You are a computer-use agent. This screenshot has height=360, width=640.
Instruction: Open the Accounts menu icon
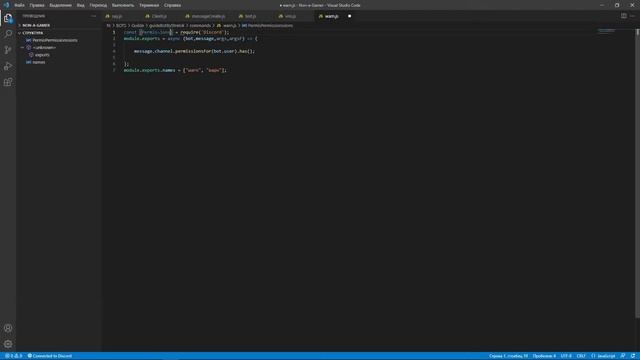tap(8, 328)
